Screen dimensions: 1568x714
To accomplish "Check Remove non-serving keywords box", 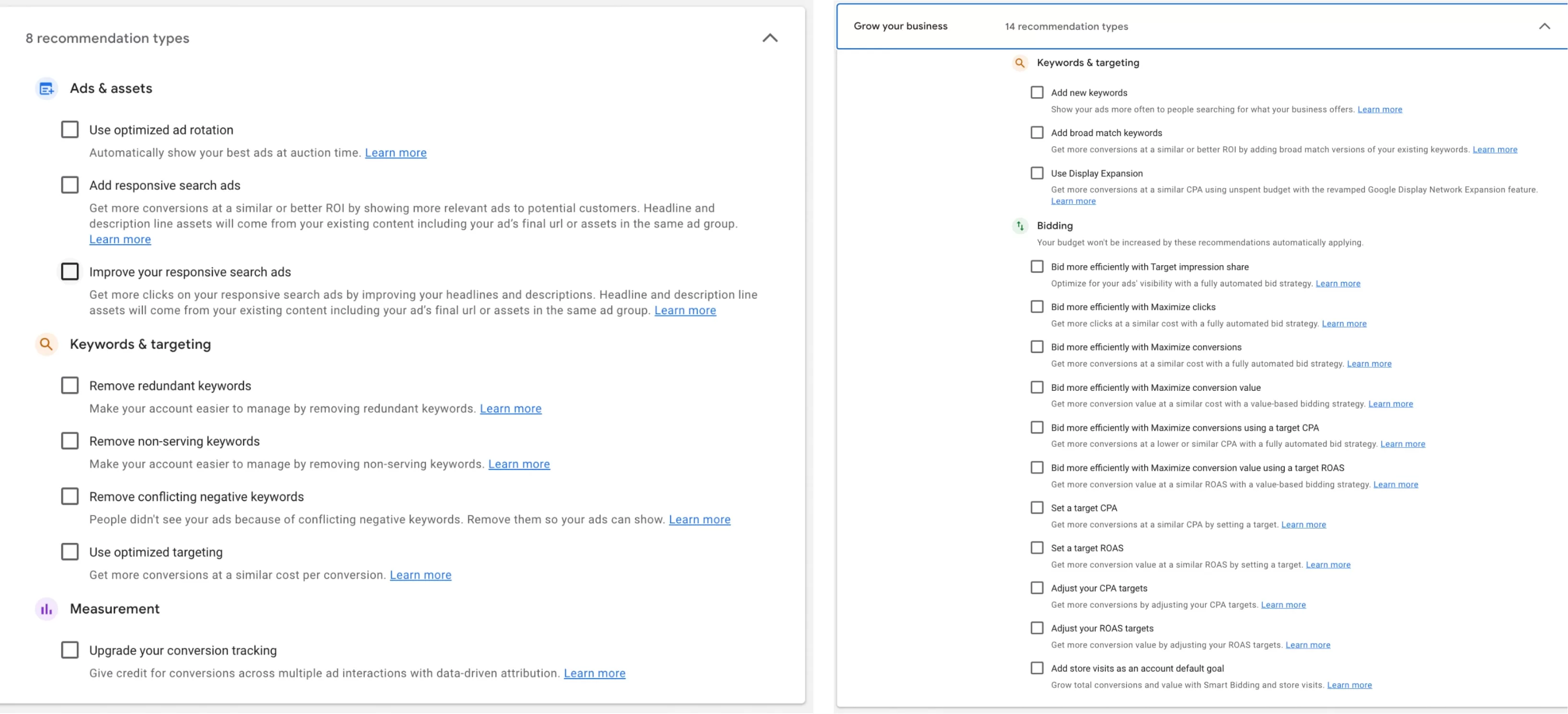I will coord(70,441).
